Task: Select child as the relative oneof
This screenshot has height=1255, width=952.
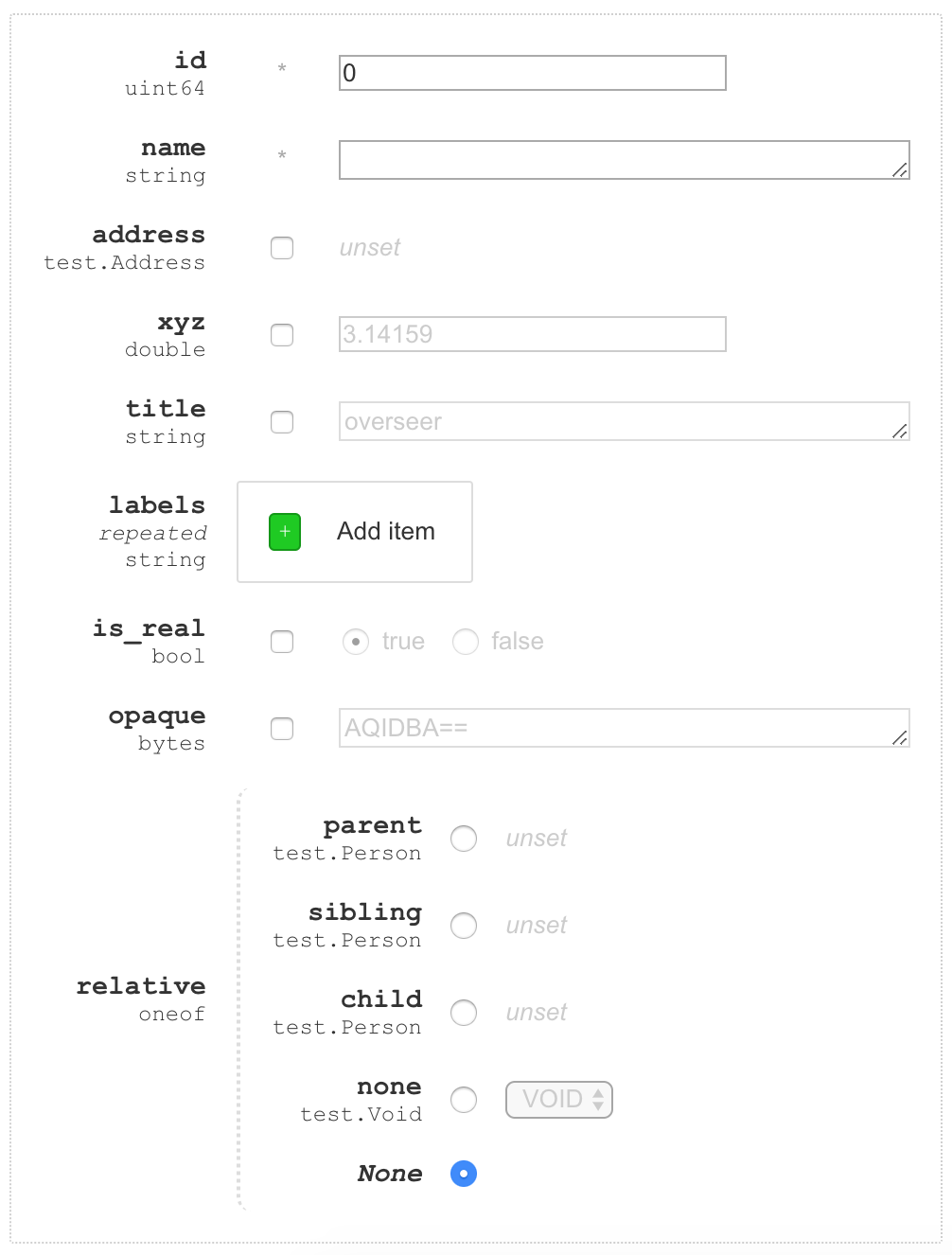Action: [464, 1013]
